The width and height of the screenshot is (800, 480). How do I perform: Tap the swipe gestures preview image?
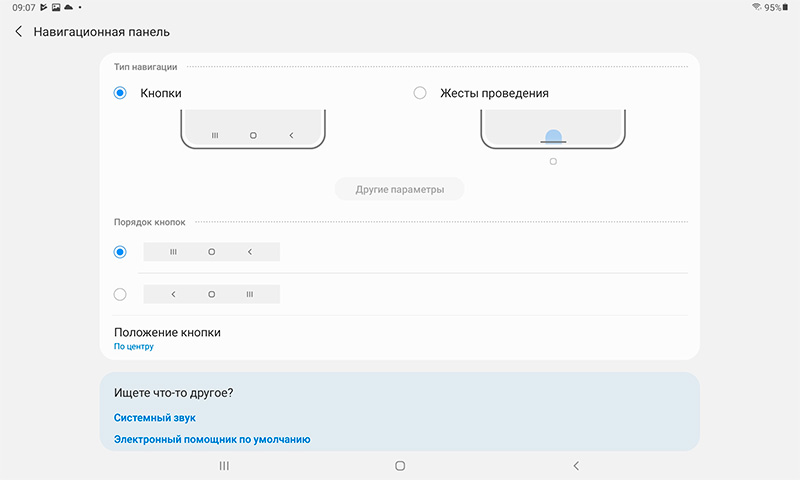click(x=553, y=130)
